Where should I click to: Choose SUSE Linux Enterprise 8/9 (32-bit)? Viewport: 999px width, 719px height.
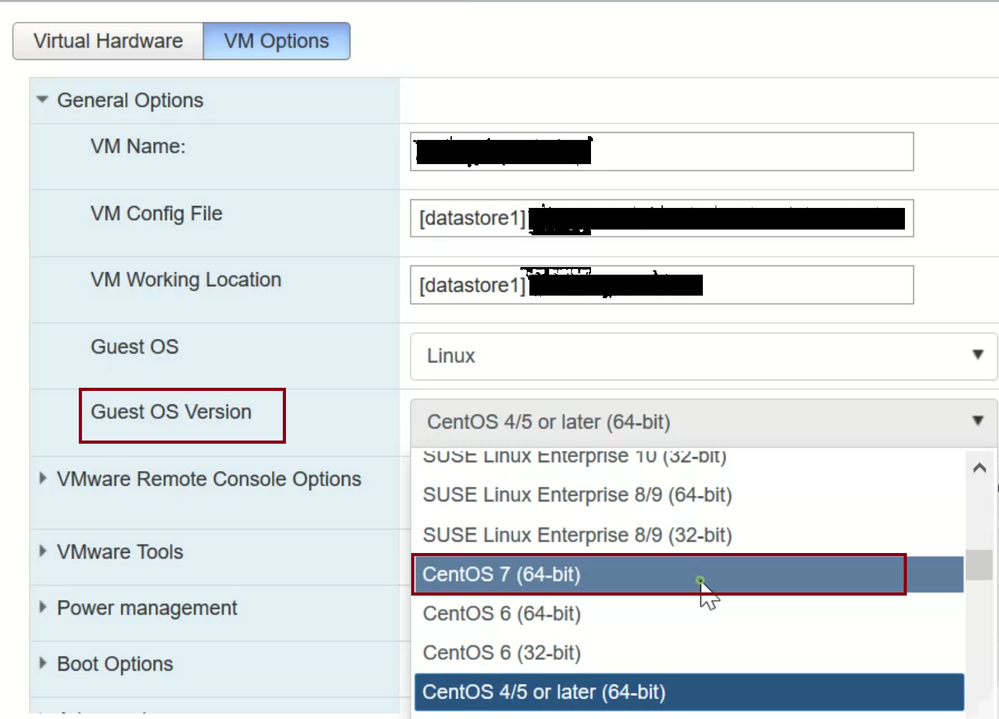pos(688,535)
